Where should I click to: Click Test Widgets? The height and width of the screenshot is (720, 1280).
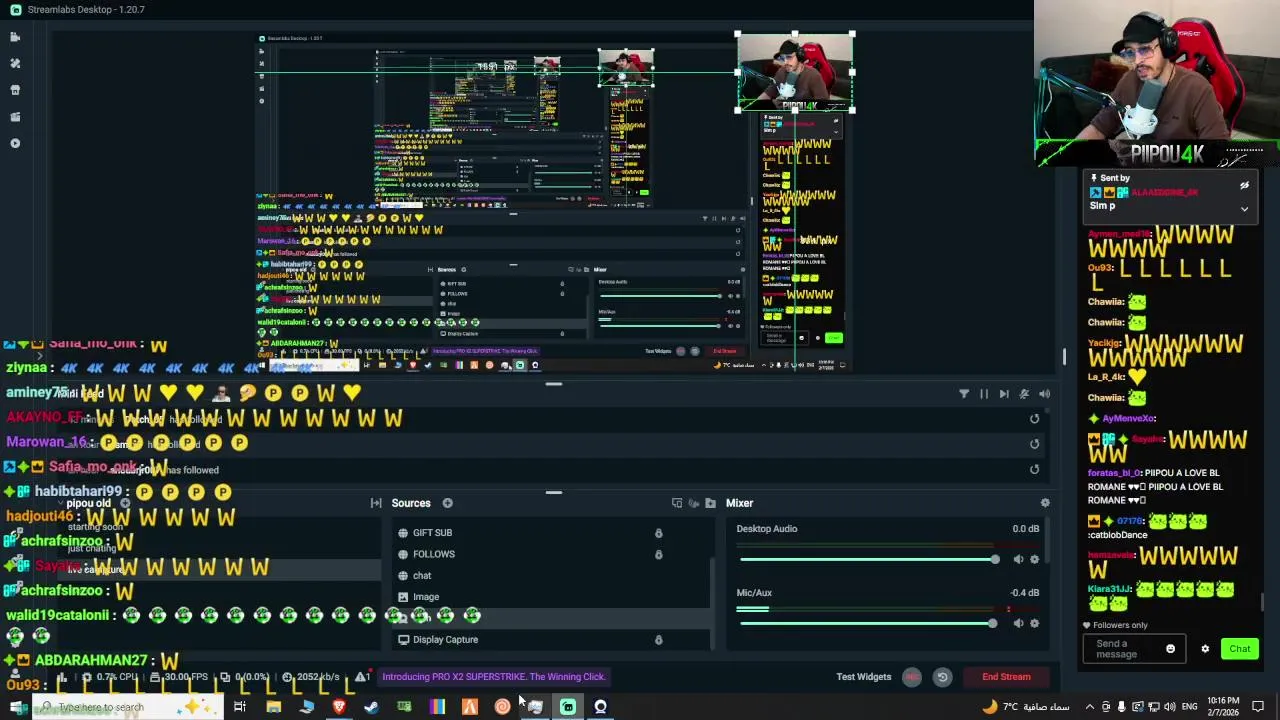(863, 677)
